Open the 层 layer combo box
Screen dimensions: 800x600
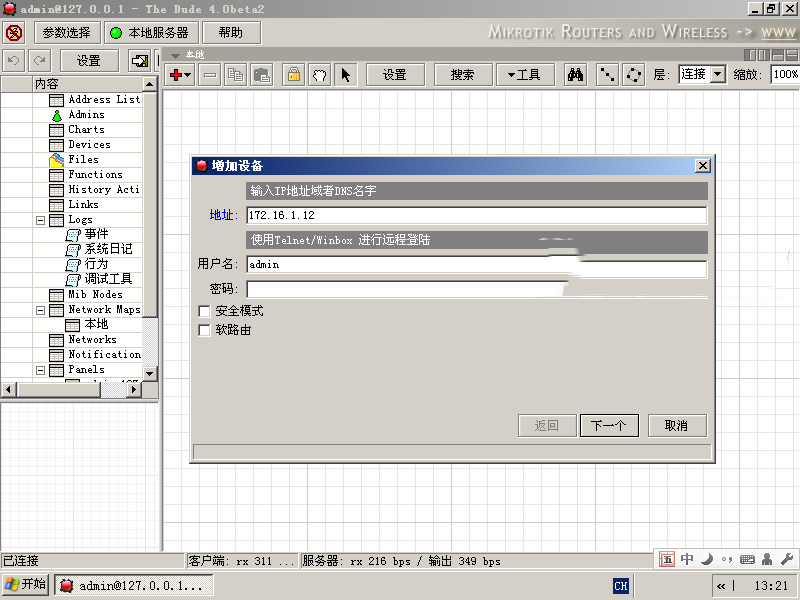702,74
